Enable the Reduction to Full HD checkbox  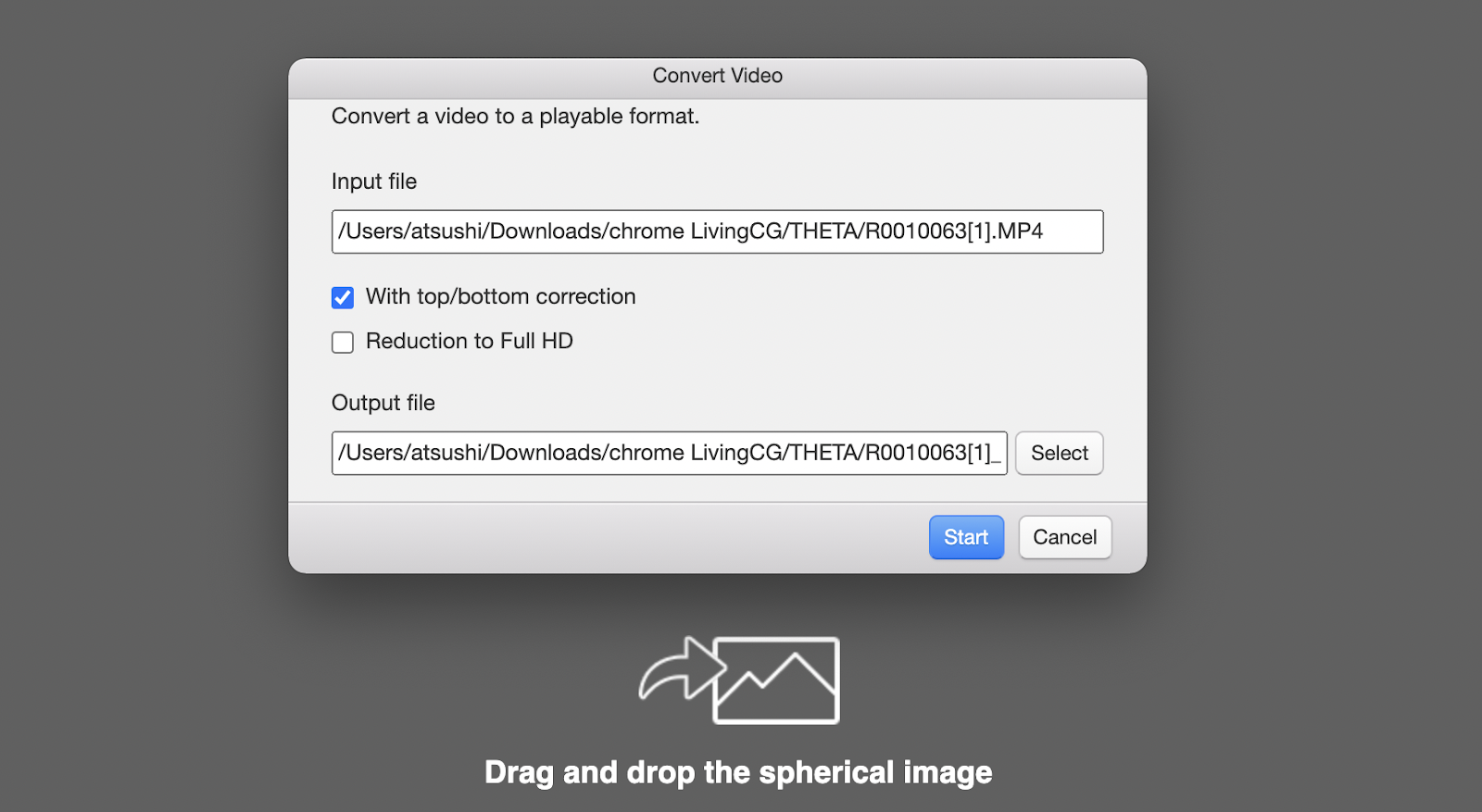(x=343, y=342)
